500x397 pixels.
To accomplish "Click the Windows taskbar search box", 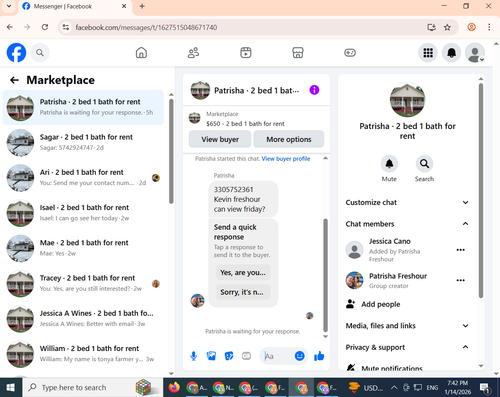I will point(92,387).
